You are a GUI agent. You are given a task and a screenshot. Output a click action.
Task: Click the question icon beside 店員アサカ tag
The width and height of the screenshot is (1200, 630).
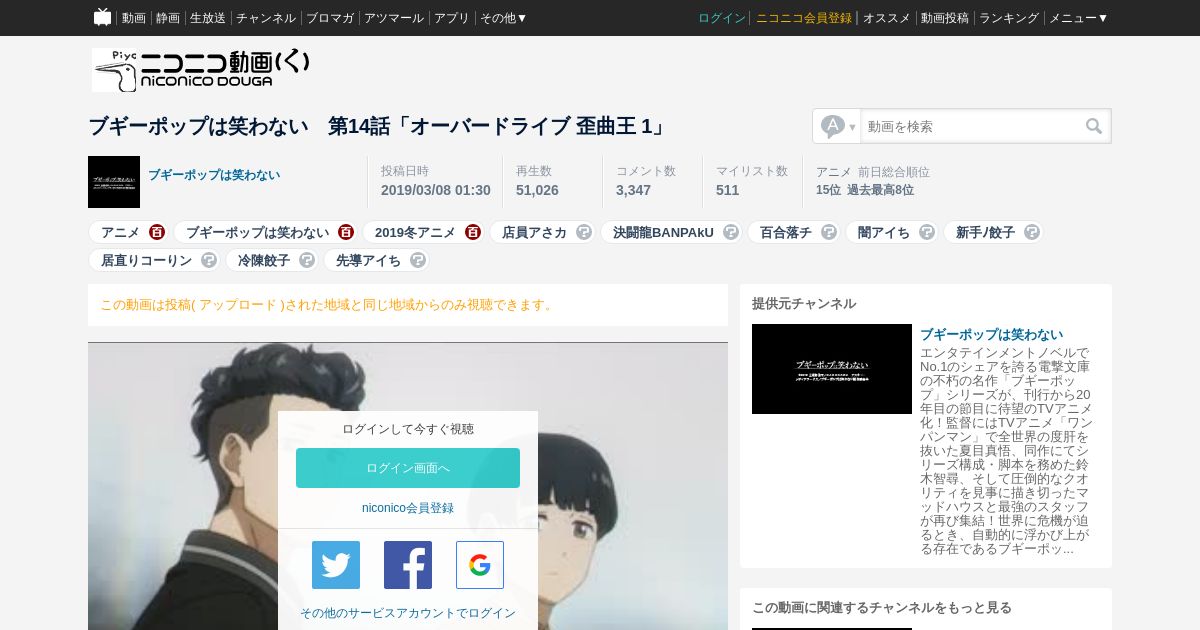click(x=584, y=232)
